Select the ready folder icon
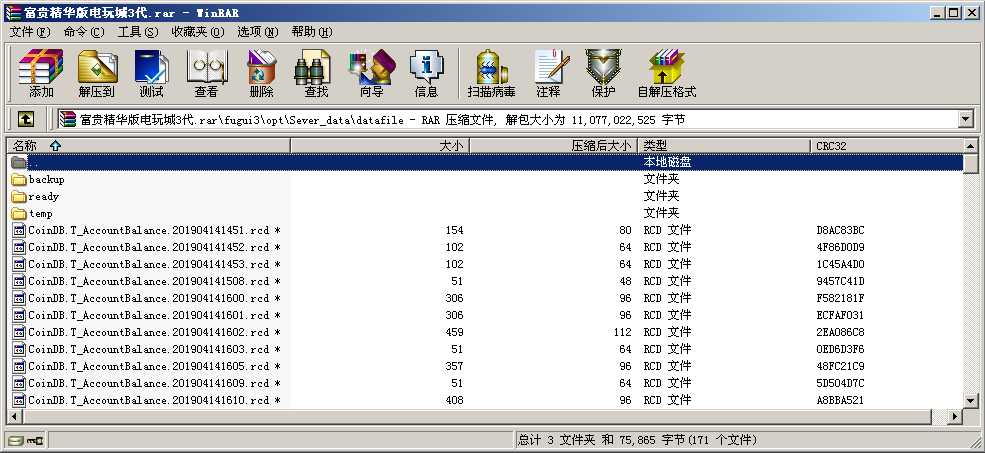Image resolution: width=985 pixels, height=453 pixels. click(19, 197)
